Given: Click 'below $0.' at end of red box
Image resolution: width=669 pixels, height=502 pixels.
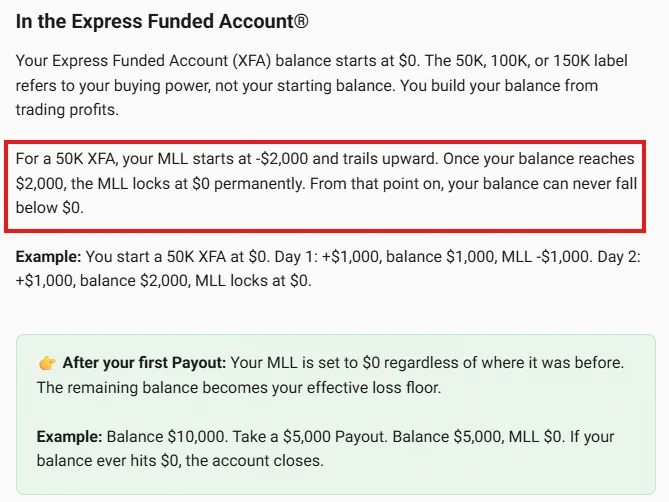Looking at the screenshot, I should [49, 208].
